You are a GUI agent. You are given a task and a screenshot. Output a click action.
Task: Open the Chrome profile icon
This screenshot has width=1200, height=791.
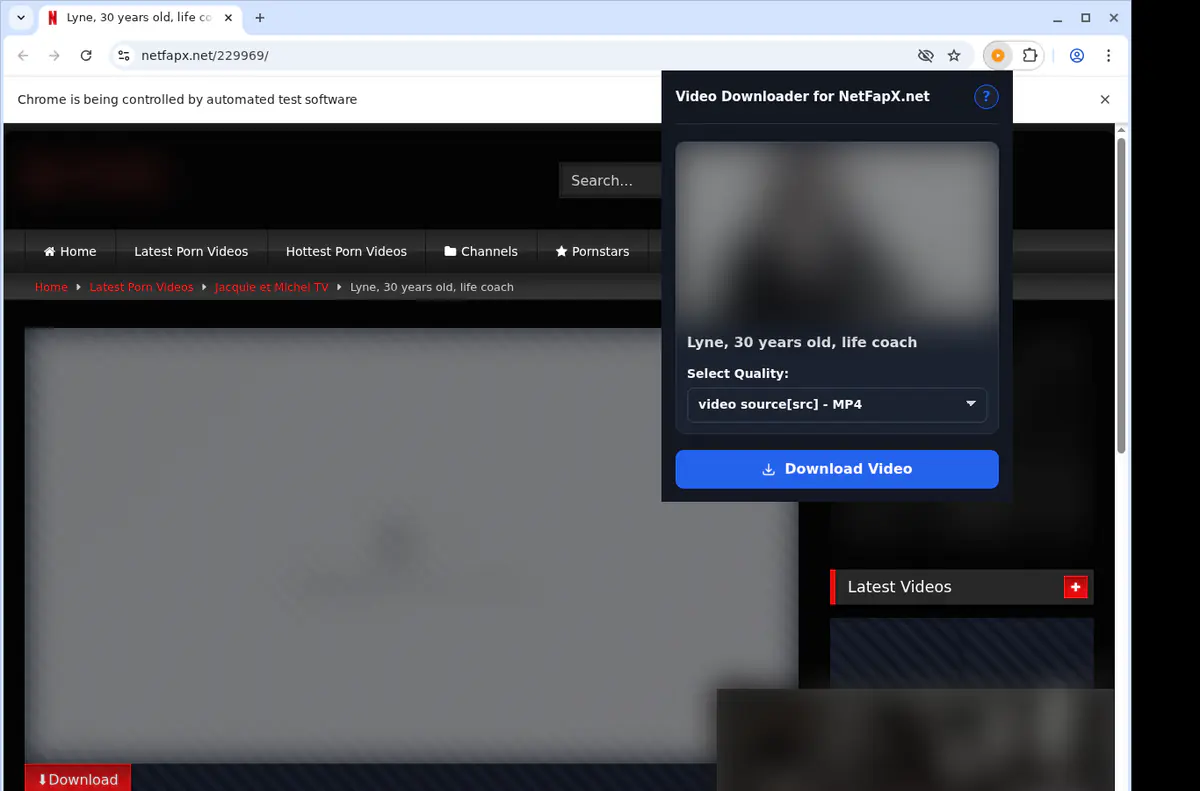tap(1077, 56)
